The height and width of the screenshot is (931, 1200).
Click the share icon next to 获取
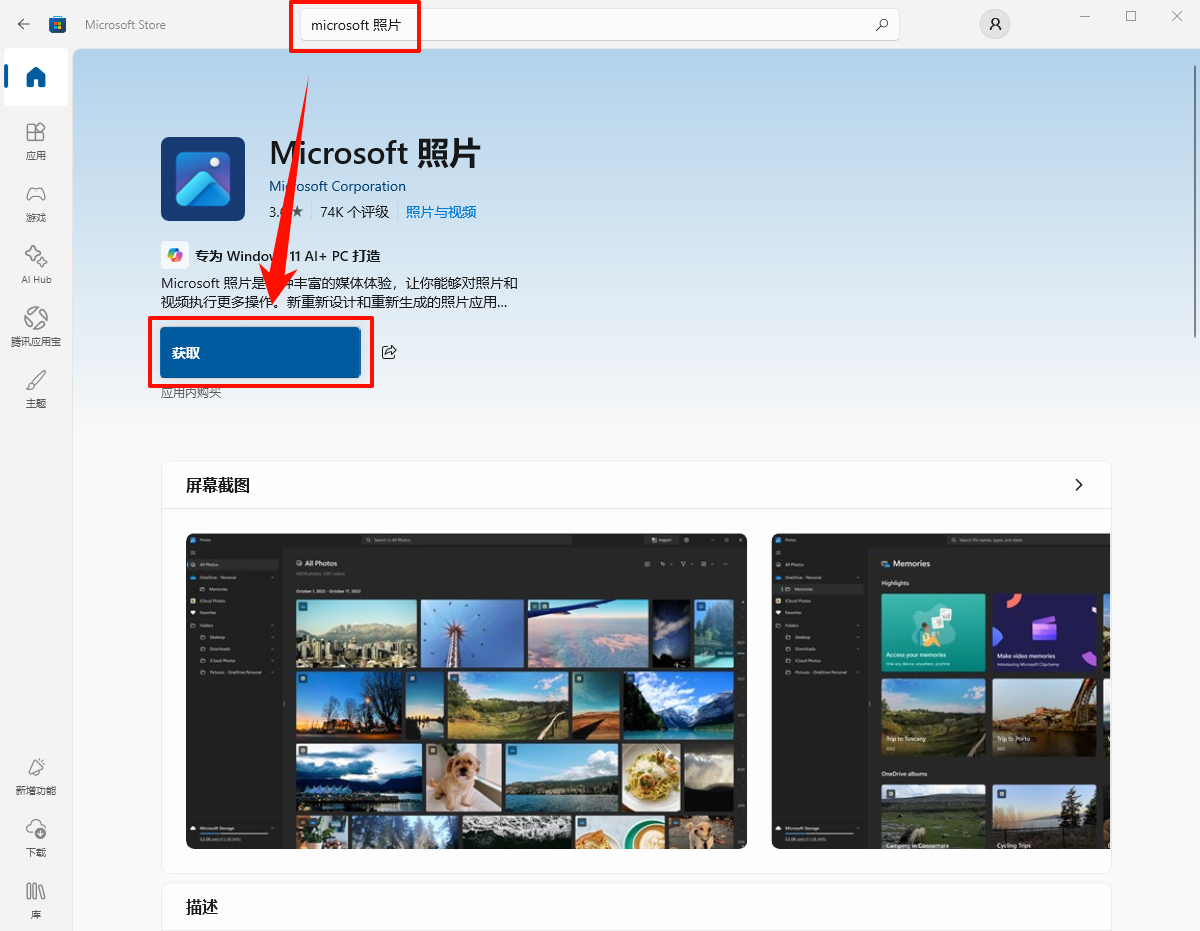coord(389,352)
